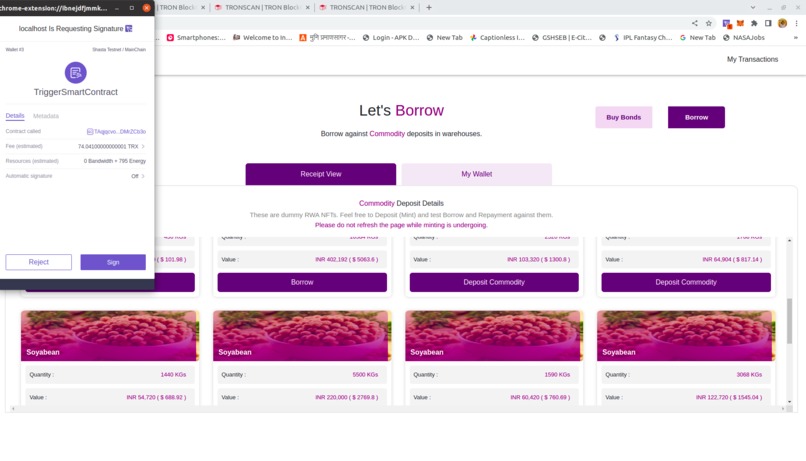Image resolution: width=806 pixels, height=461 pixels.
Task: Open the Google New Tab bookmark
Action: point(698,38)
